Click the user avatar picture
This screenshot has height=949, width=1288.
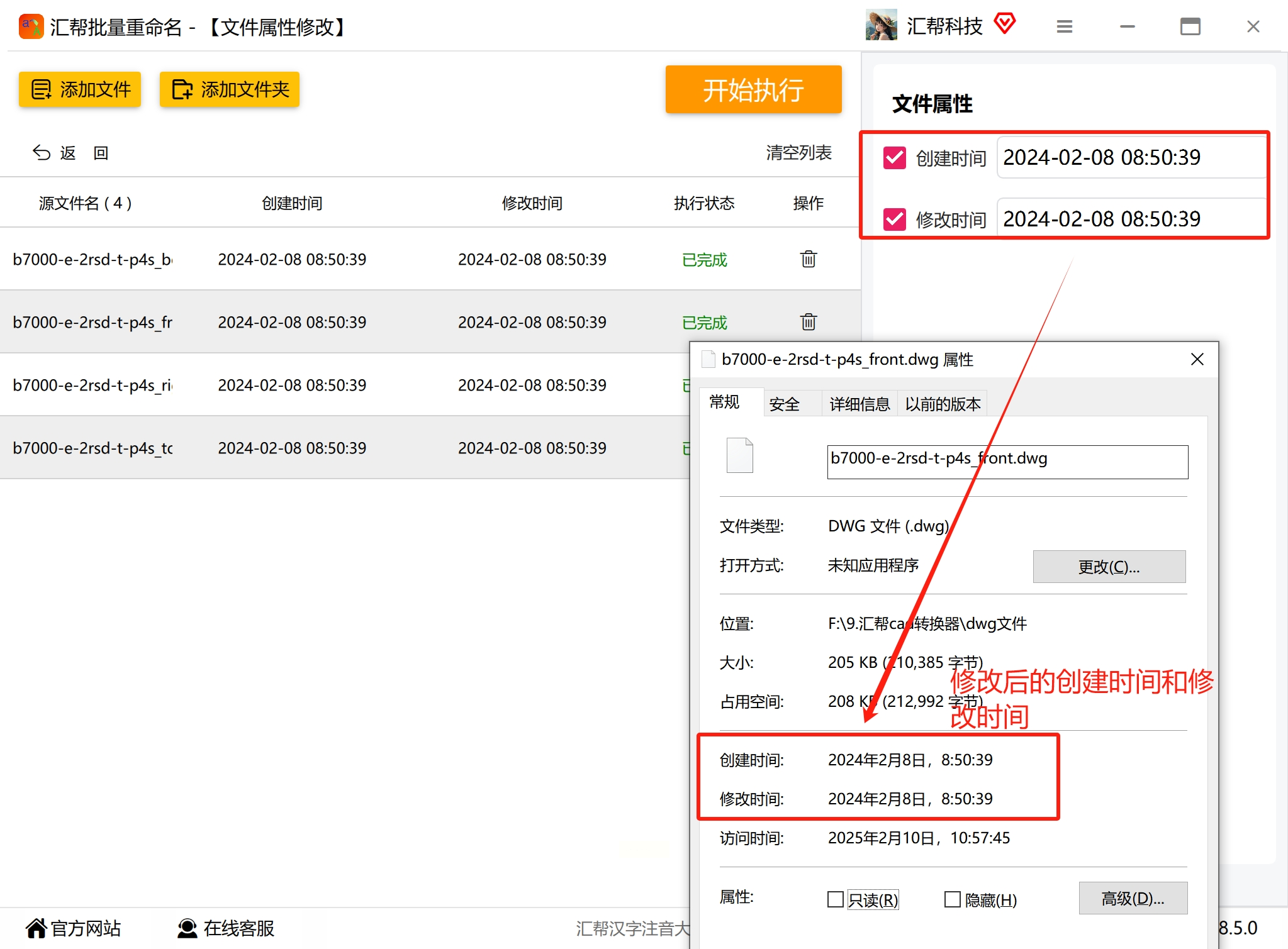tap(881, 25)
